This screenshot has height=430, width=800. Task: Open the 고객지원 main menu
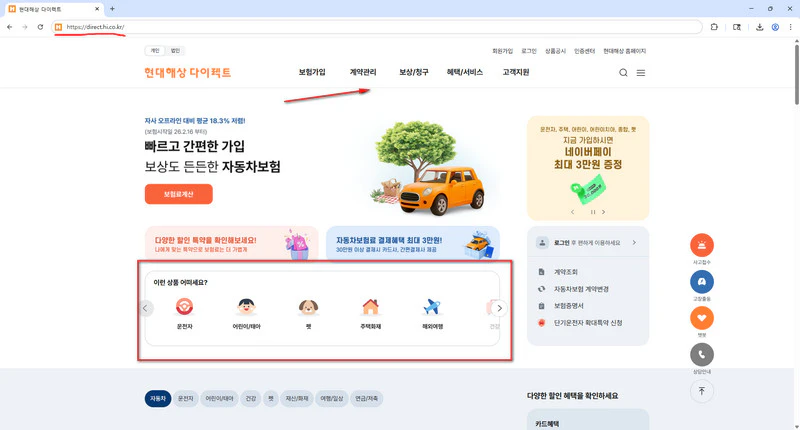[x=516, y=72]
